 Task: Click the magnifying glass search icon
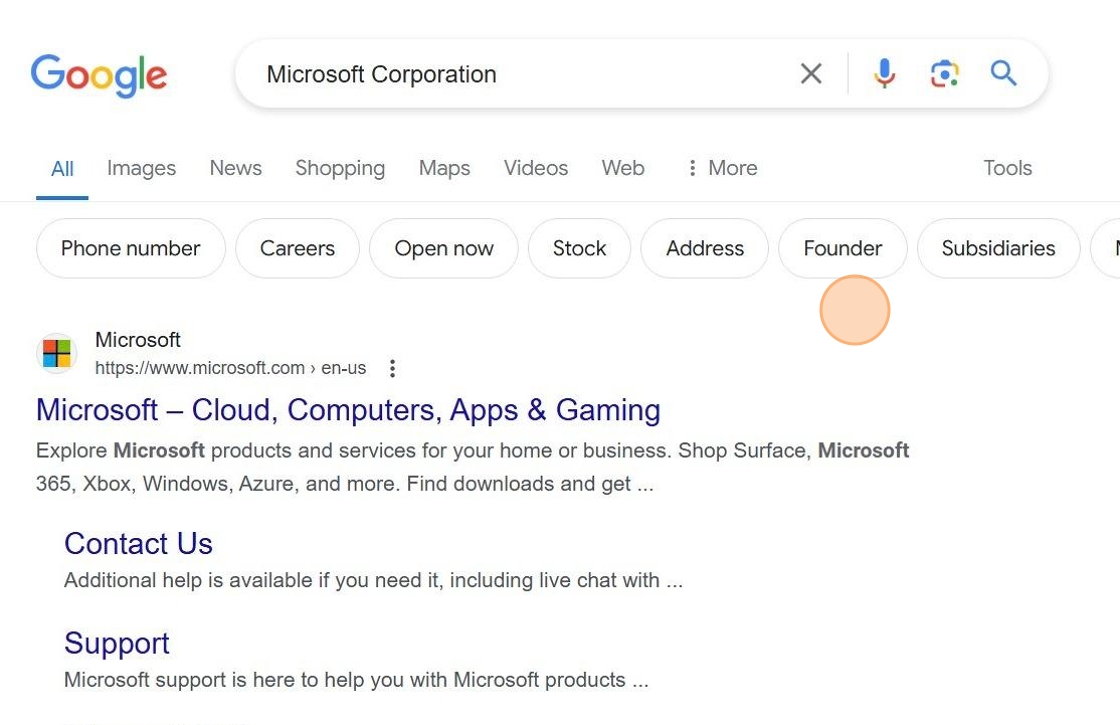pos(1003,74)
